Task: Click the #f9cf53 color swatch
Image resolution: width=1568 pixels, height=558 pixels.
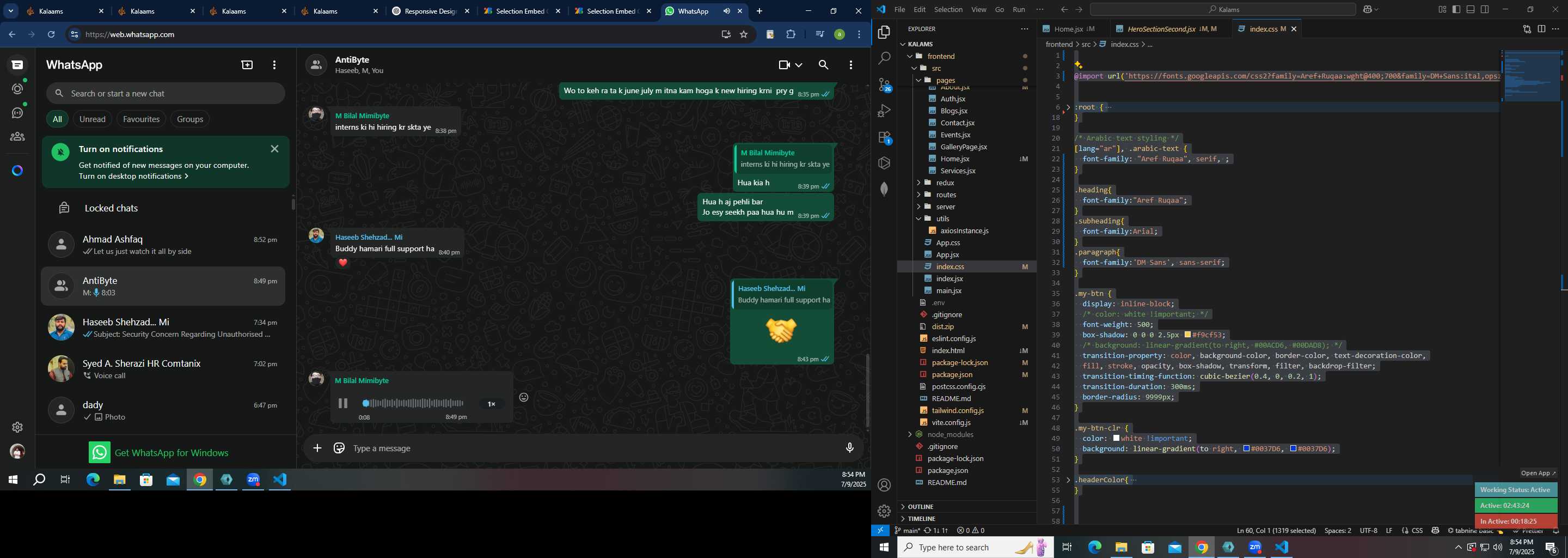Action: [1187, 335]
